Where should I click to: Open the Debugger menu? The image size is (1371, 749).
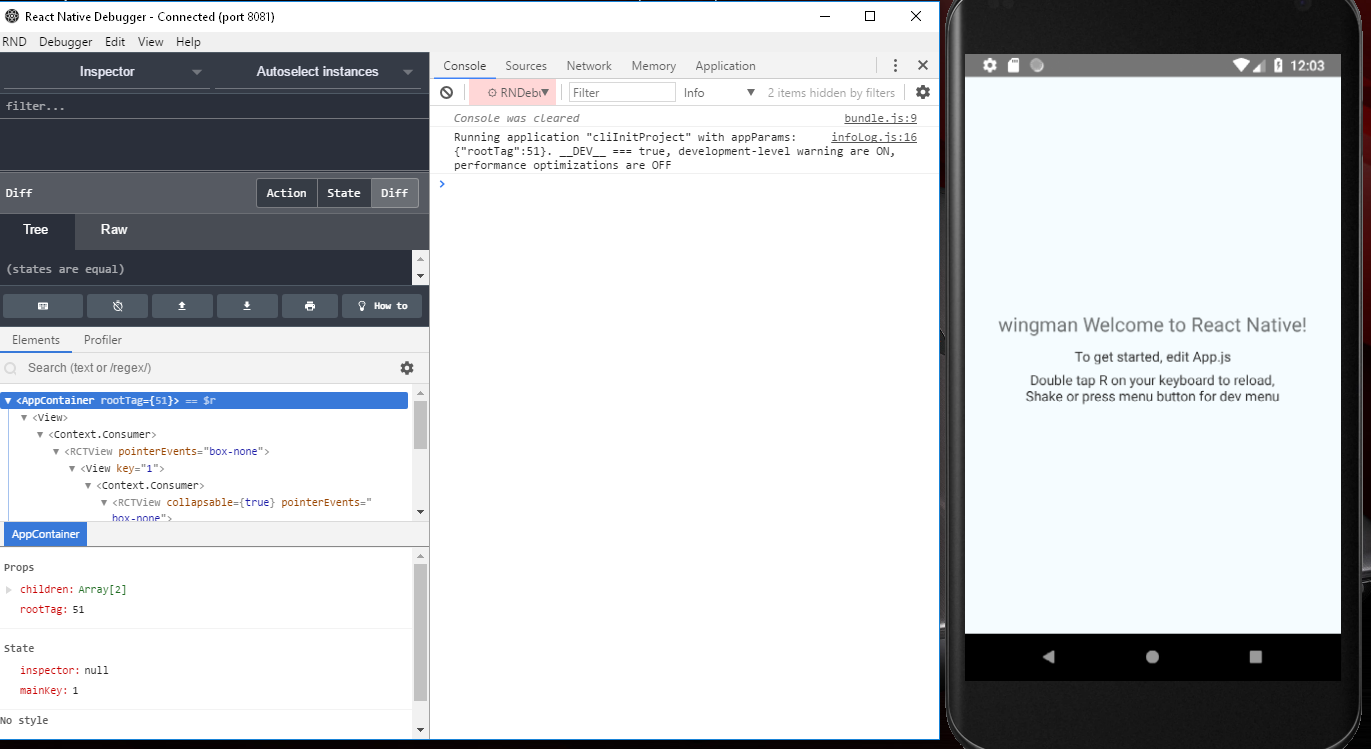tap(65, 41)
